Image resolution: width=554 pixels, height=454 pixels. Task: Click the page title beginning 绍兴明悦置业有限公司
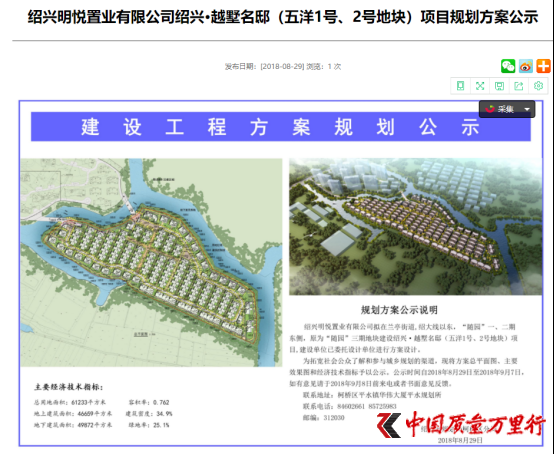click(283, 17)
